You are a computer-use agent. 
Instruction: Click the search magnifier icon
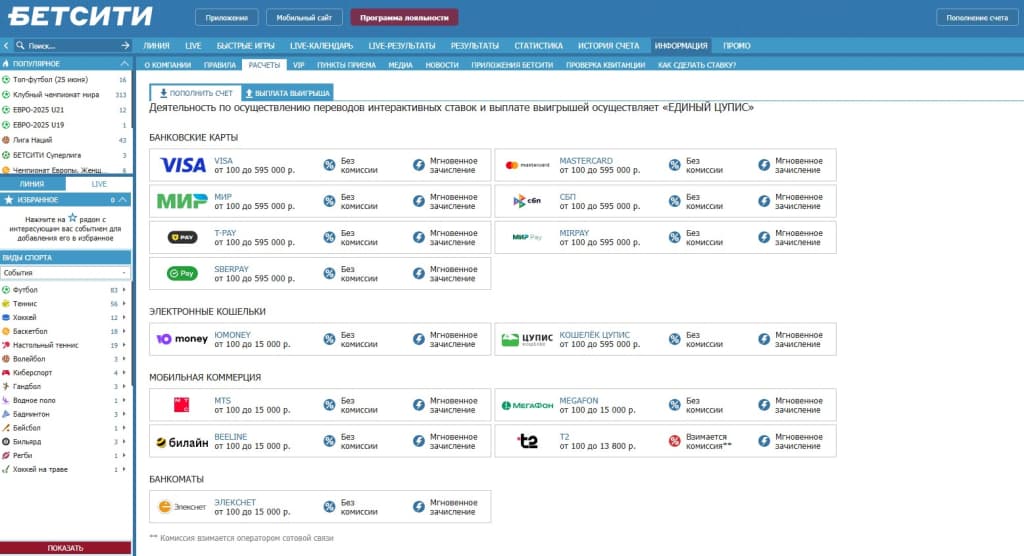click(x=20, y=46)
